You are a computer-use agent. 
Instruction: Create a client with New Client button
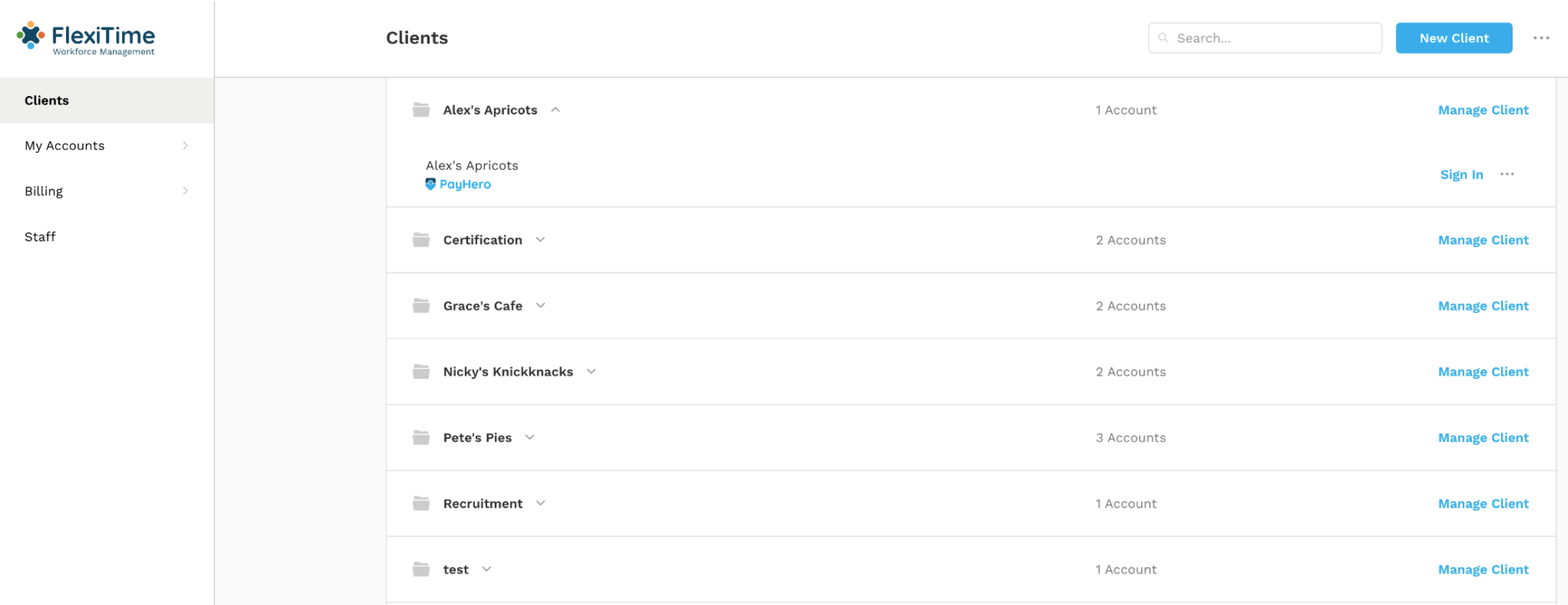click(1454, 38)
